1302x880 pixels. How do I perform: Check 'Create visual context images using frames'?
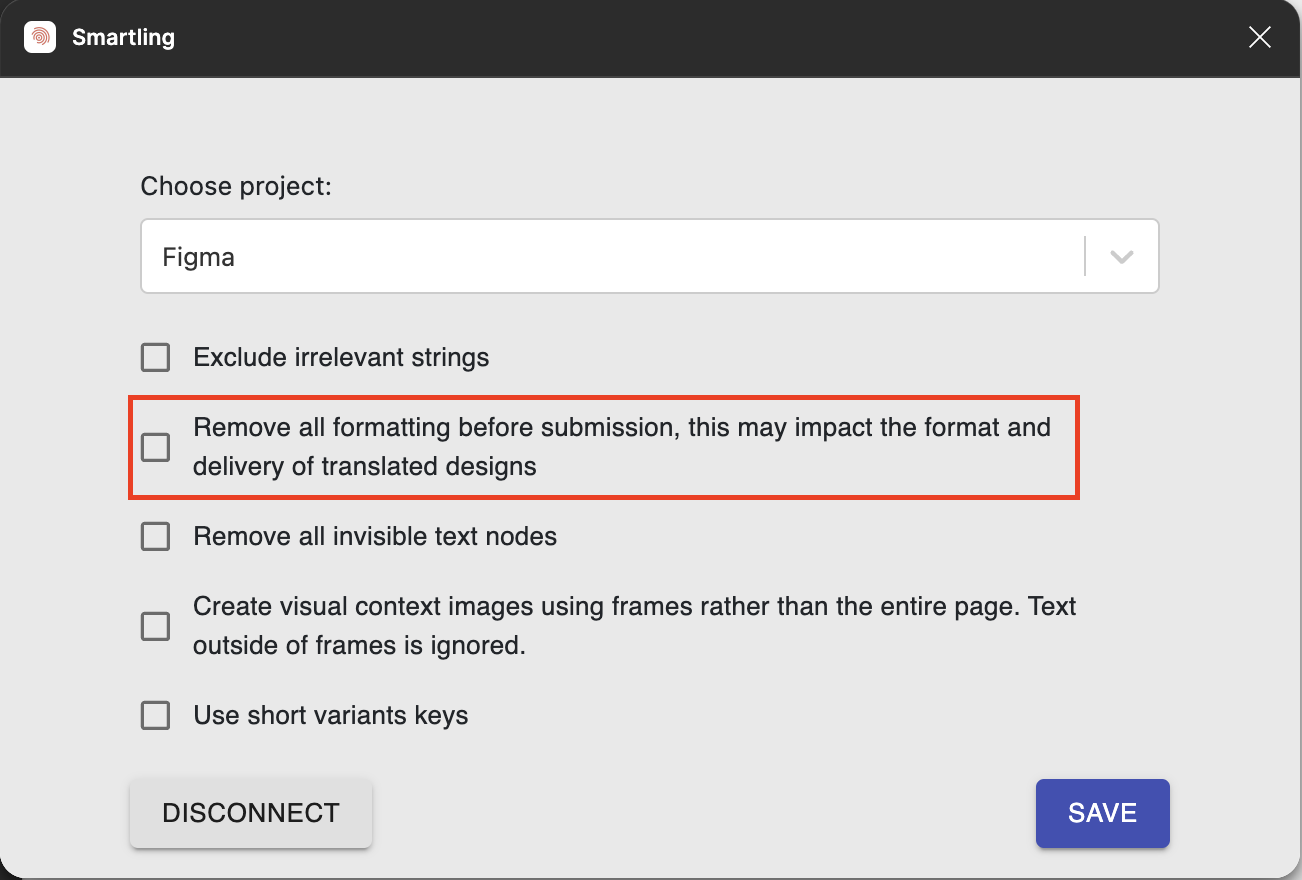pos(155,626)
